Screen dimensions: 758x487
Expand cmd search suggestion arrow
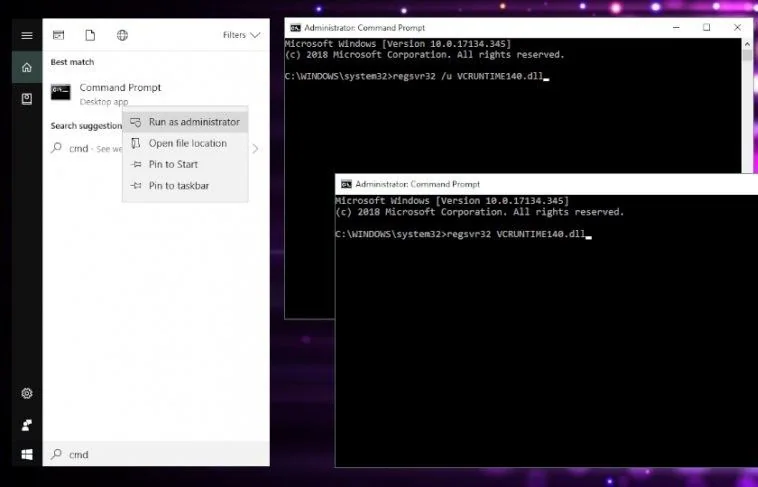tap(255, 148)
